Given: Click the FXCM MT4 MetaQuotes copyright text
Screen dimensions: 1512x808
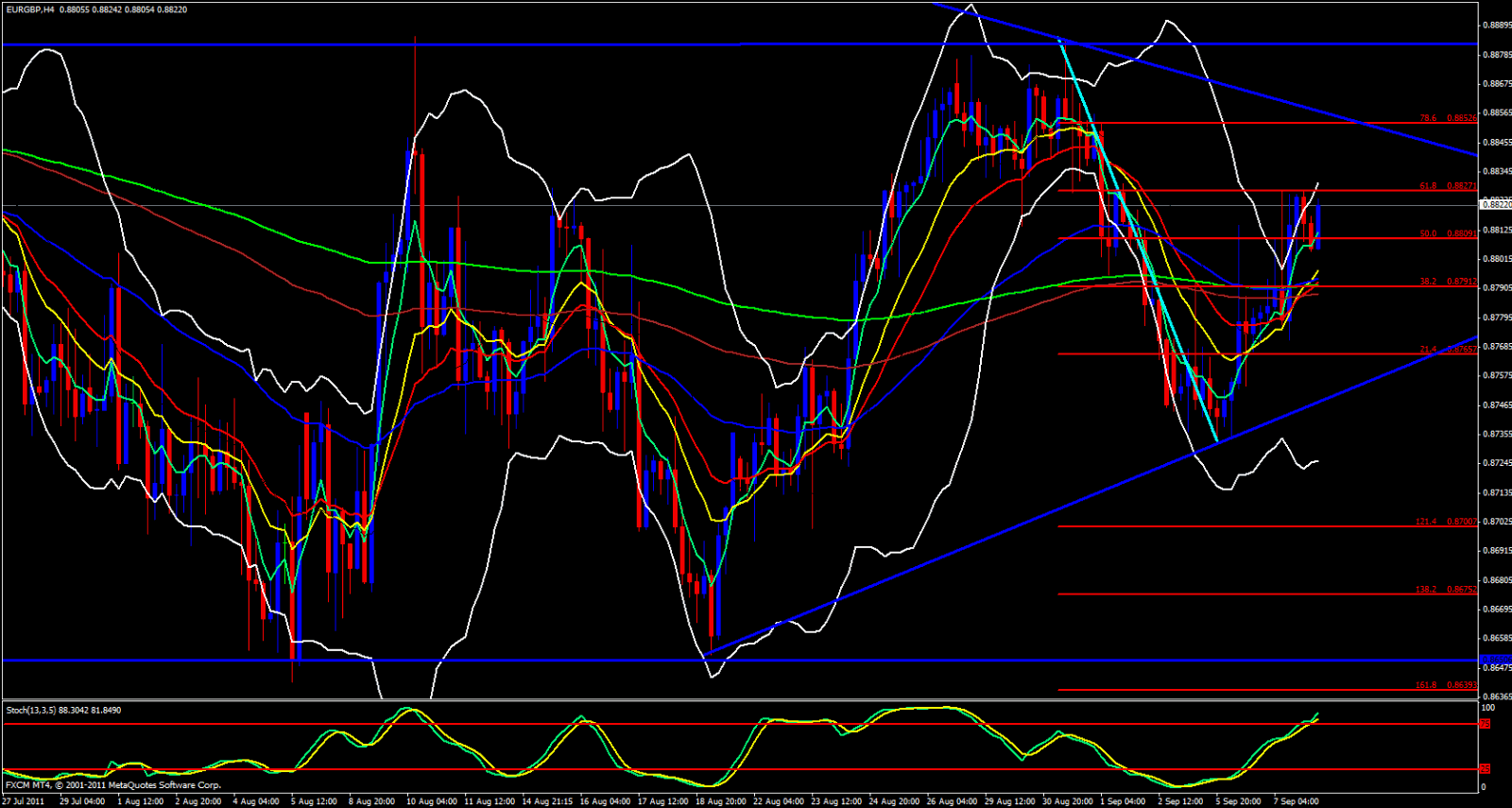Looking at the screenshot, I should point(113,785).
